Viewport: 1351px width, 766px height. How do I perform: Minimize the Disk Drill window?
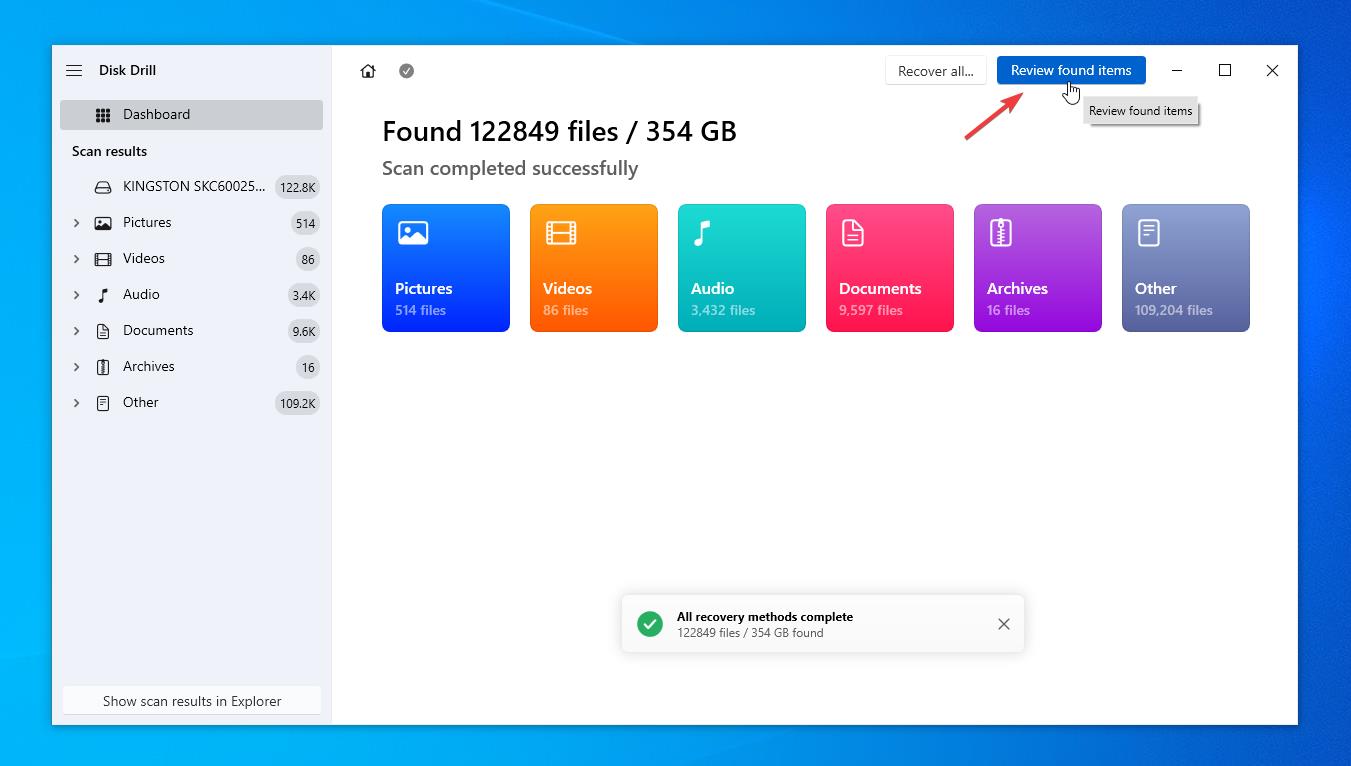1177,70
